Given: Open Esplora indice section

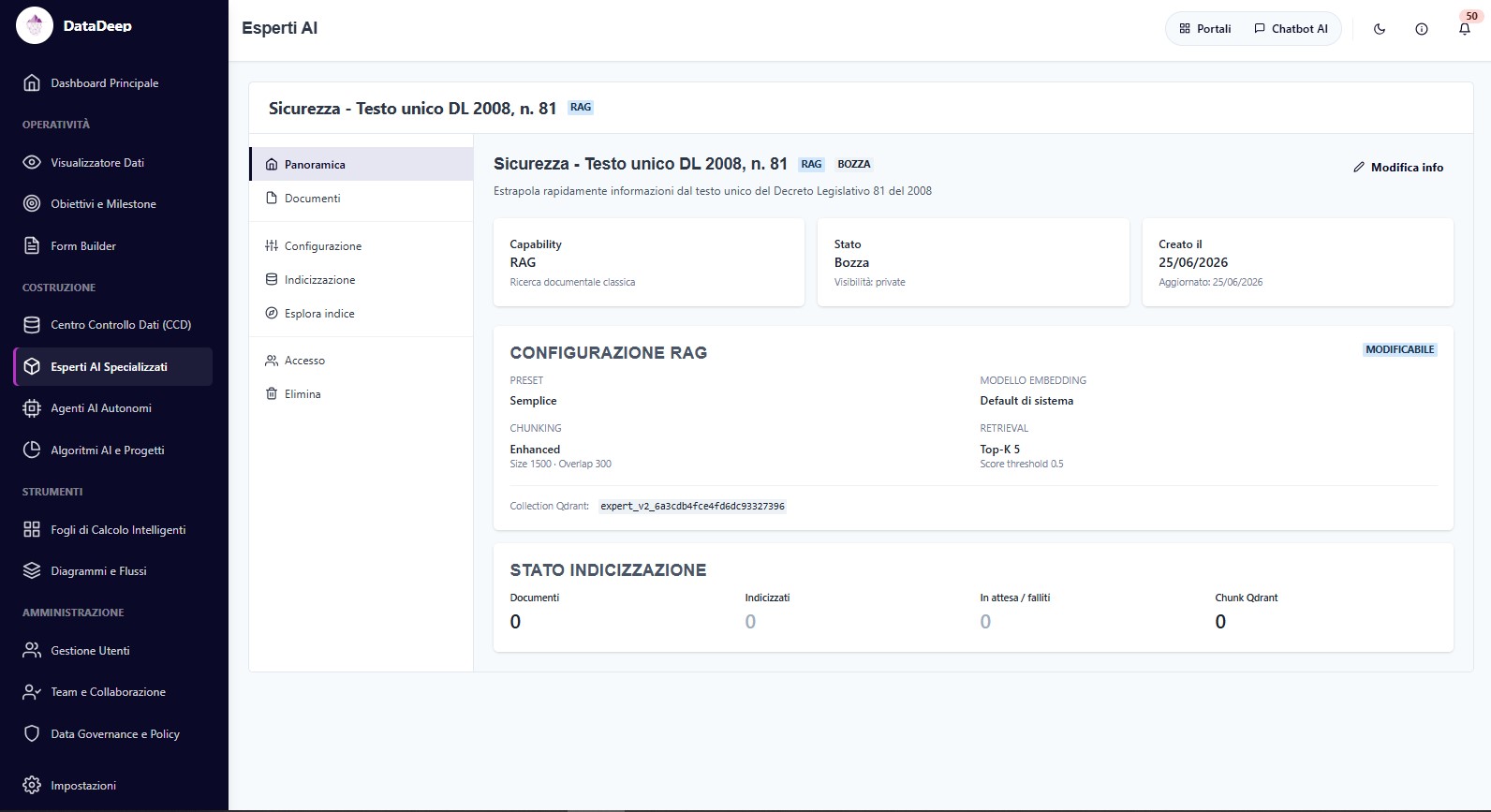Looking at the screenshot, I should click(x=362, y=313).
